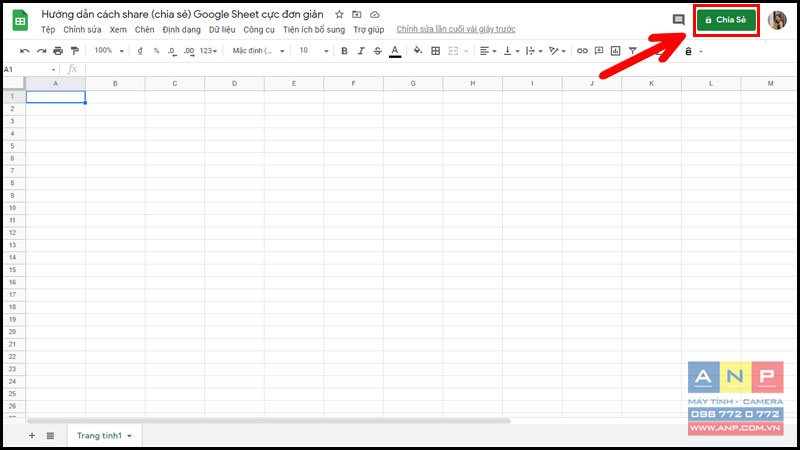Click the Undo arrow in toolbar

pos(24,51)
